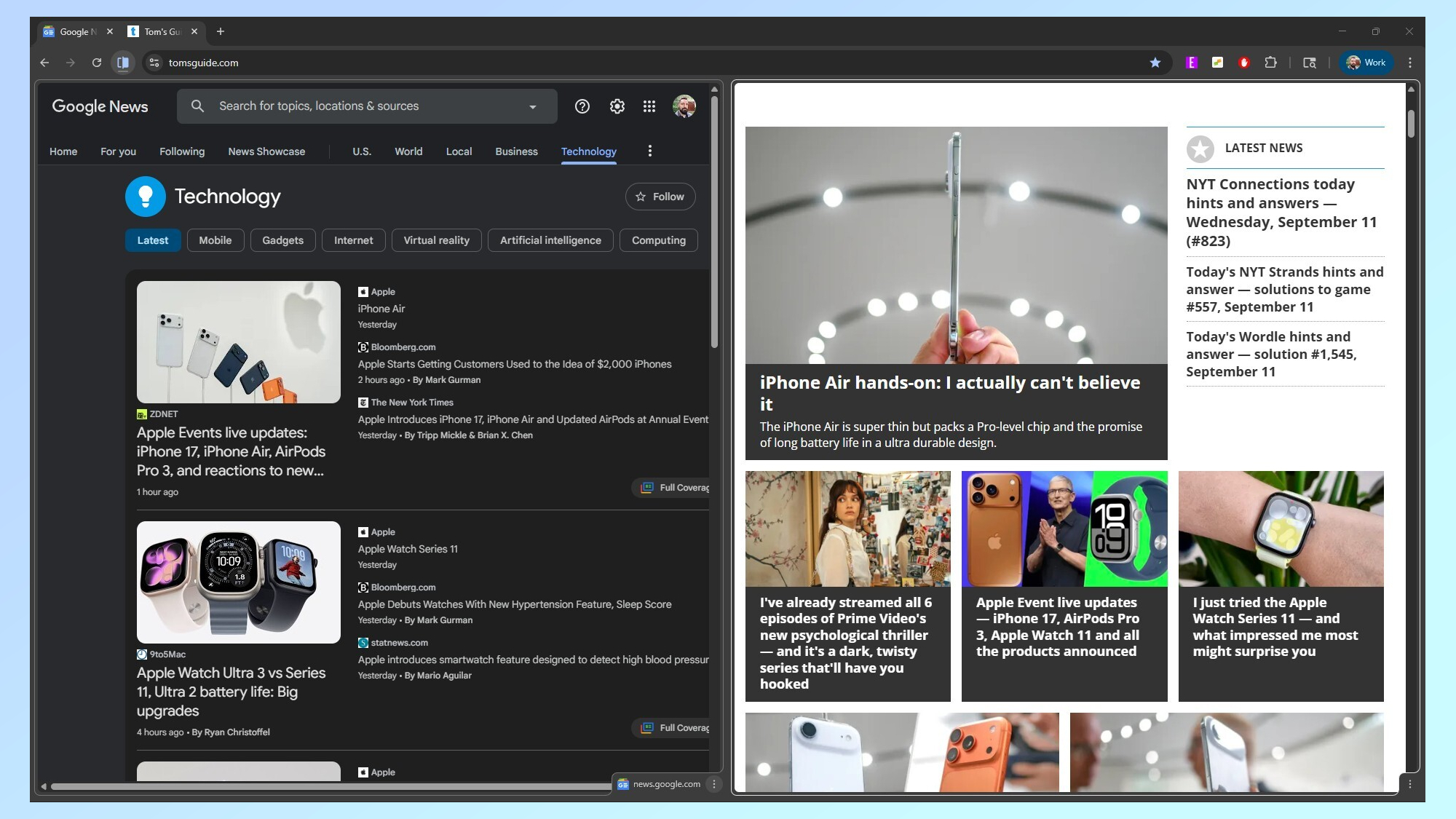Switch to the Tom's Guide browser tab
This screenshot has height=819, width=1456.
161,31
